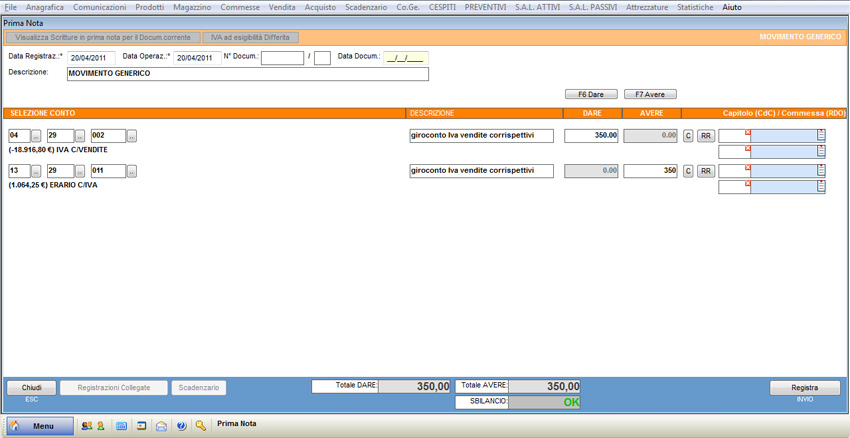Open the Menu home button on taskbar
The width and height of the screenshot is (850, 438).
41,426
